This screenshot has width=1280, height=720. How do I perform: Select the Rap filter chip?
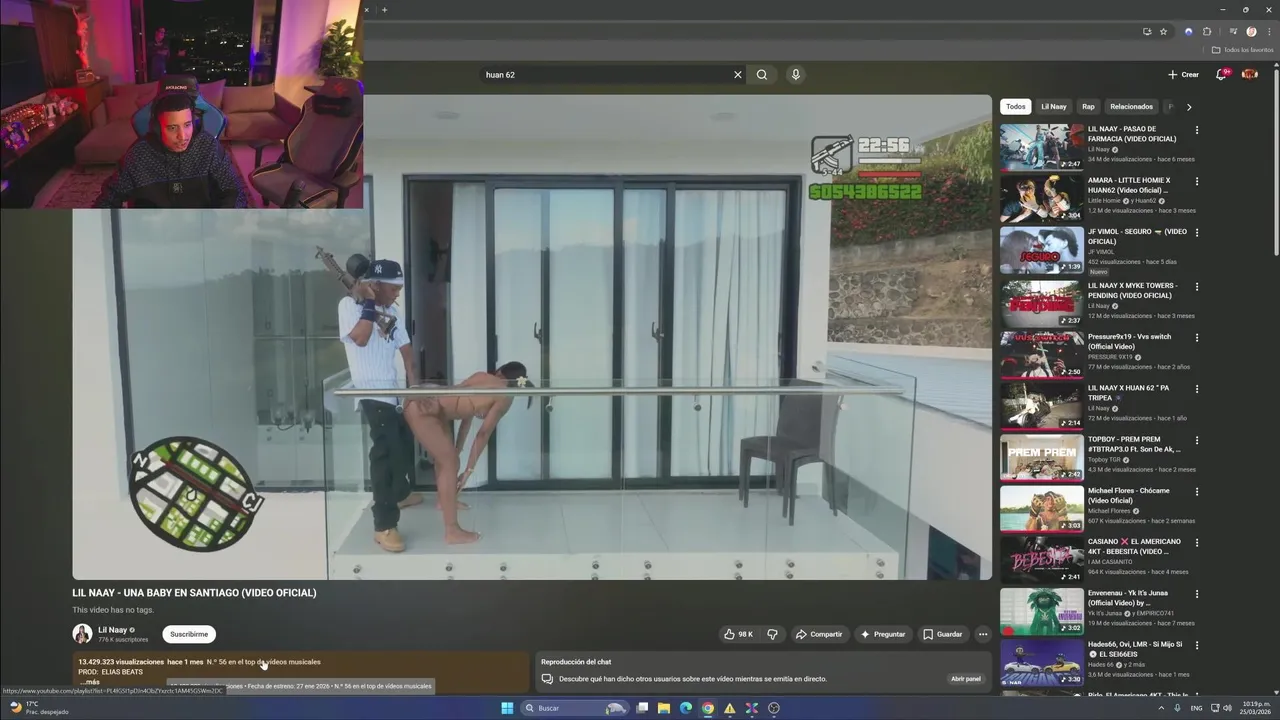(1088, 106)
